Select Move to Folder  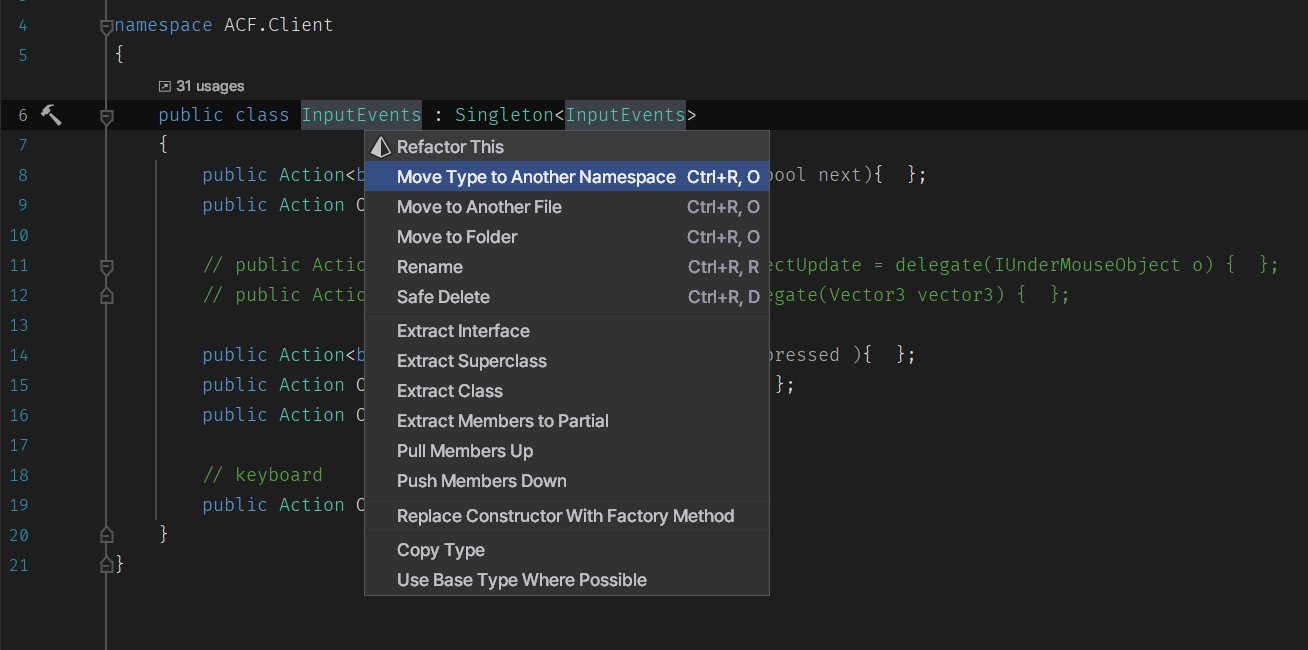click(567, 237)
